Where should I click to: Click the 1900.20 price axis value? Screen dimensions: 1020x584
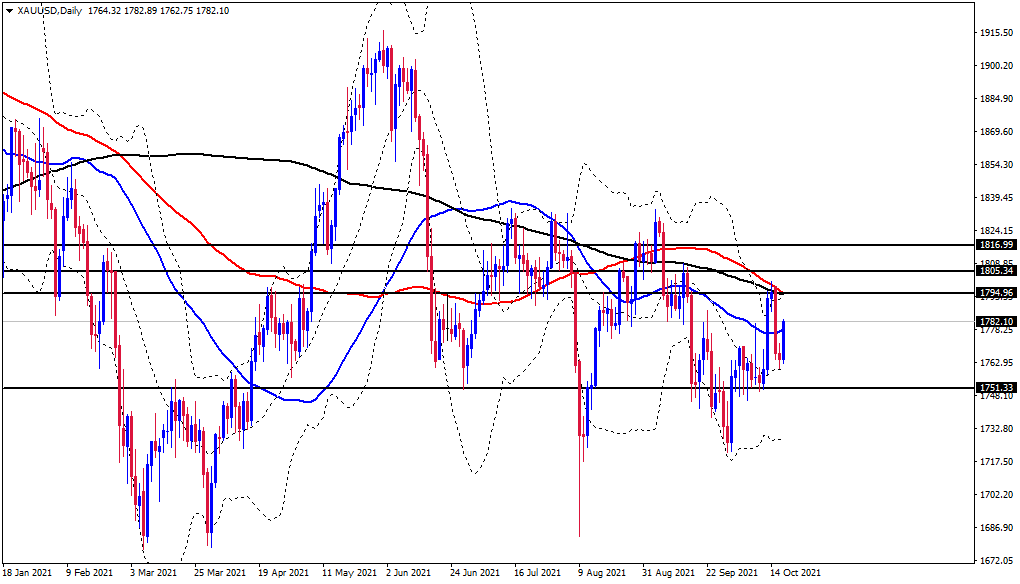pos(997,66)
